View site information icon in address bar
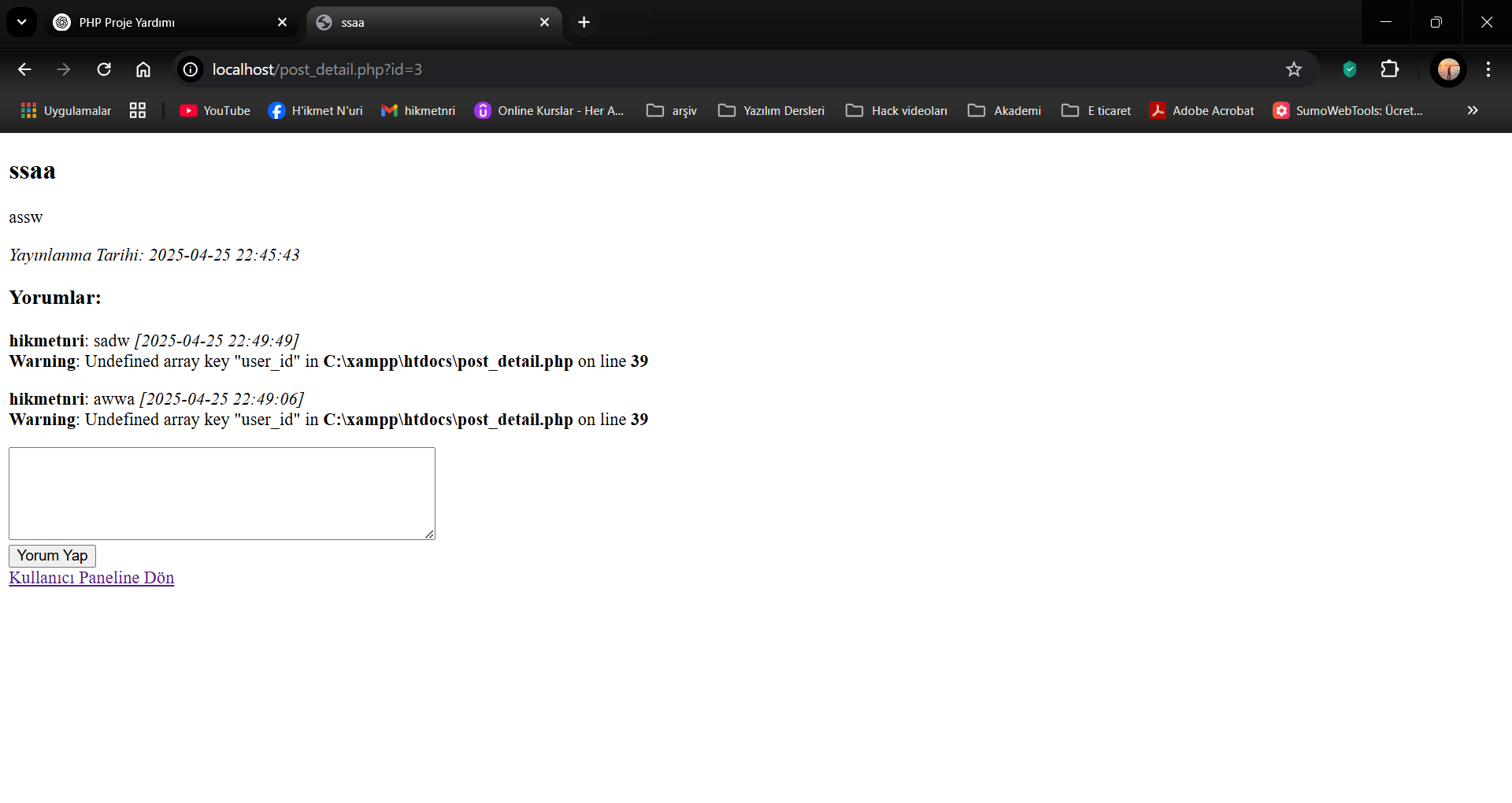This screenshot has height=803, width=1512. pyautogui.click(x=191, y=69)
